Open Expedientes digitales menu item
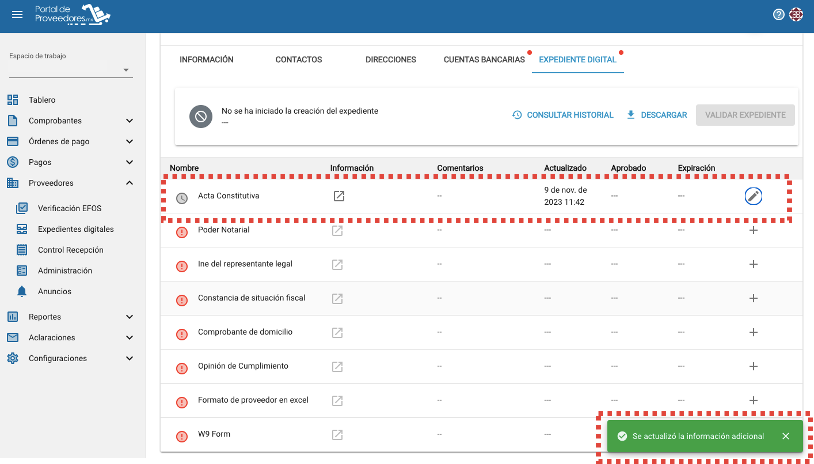The image size is (814, 464). (76, 229)
